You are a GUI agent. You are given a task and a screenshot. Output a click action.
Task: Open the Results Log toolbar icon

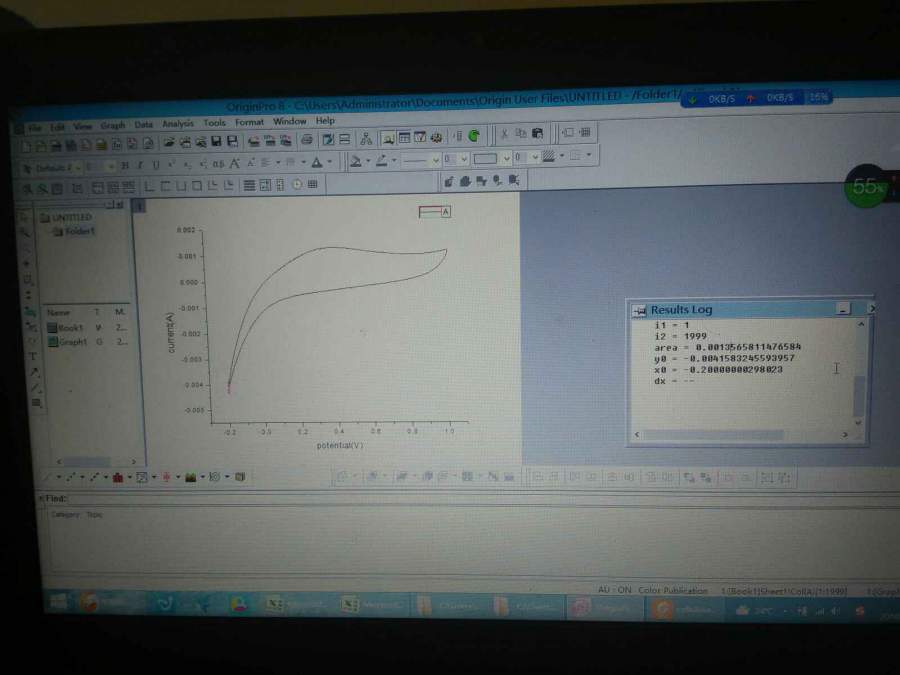404,138
